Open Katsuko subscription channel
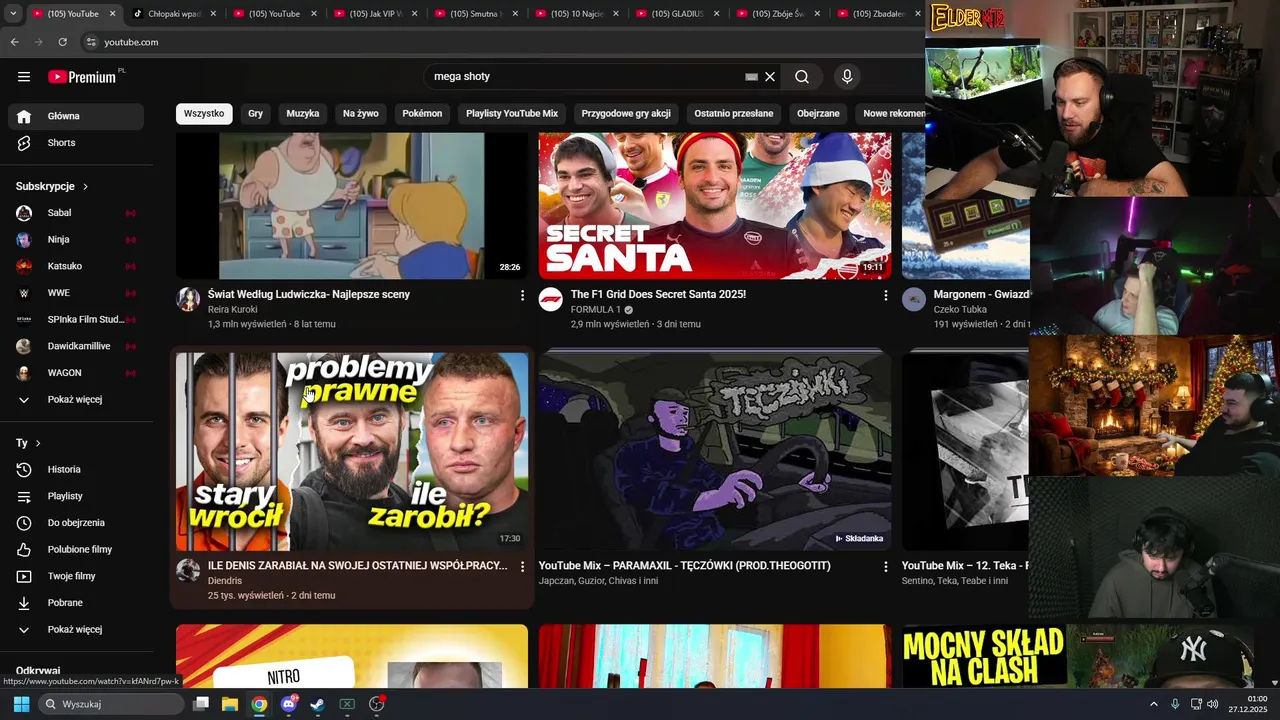This screenshot has width=1280, height=720. pyautogui.click(x=76, y=267)
